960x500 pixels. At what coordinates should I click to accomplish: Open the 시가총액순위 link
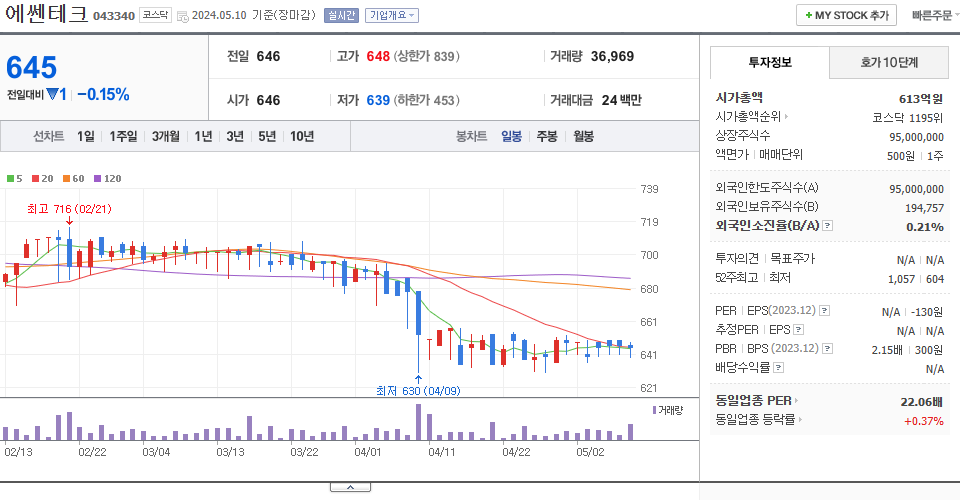pyautogui.click(x=751, y=116)
